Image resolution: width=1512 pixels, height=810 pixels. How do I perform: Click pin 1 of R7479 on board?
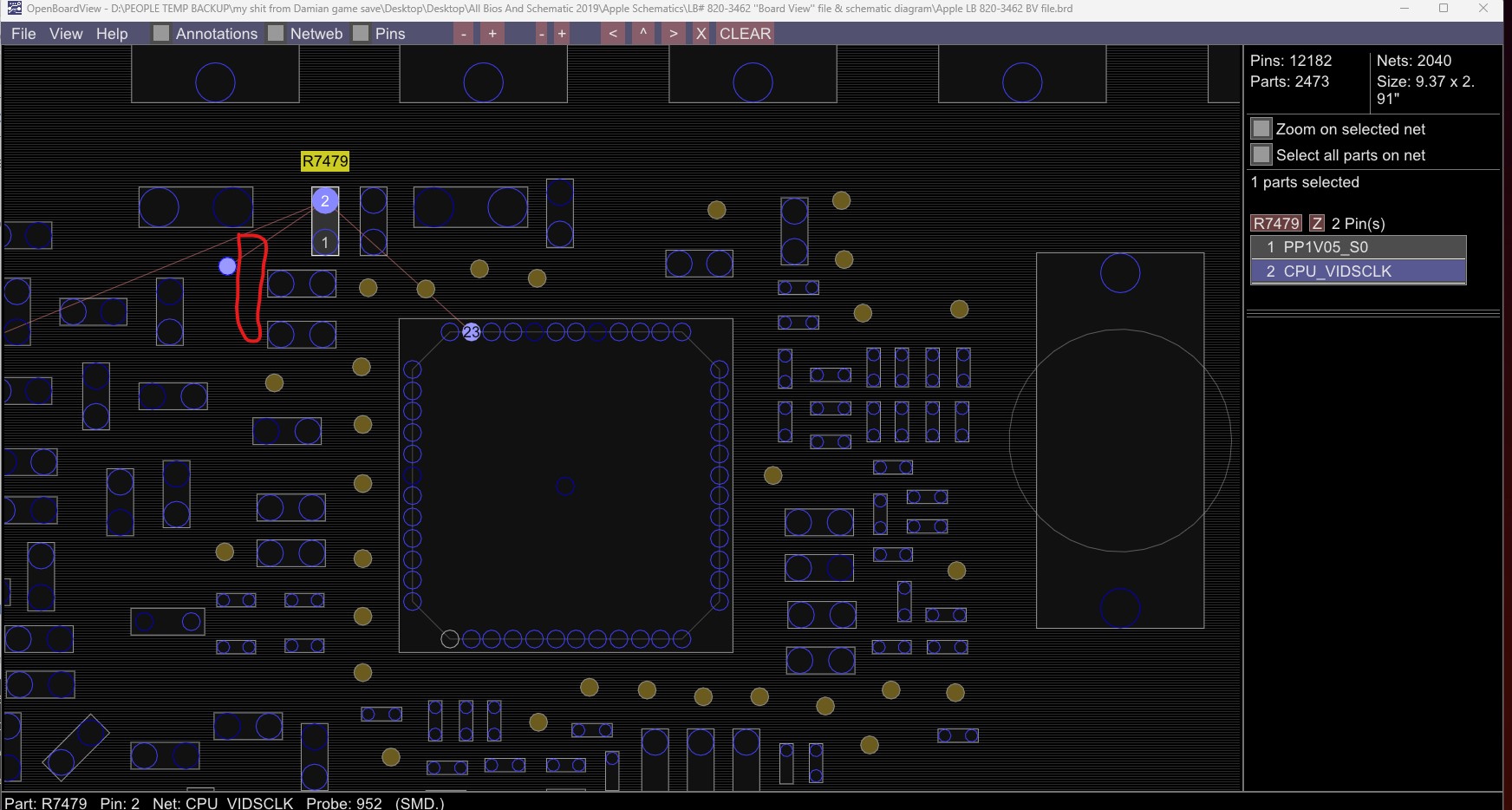(x=325, y=243)
